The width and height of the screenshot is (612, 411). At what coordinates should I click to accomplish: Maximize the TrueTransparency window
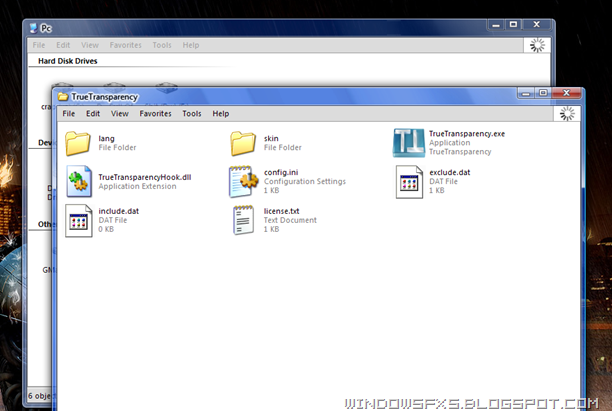(x=543, y=93)
